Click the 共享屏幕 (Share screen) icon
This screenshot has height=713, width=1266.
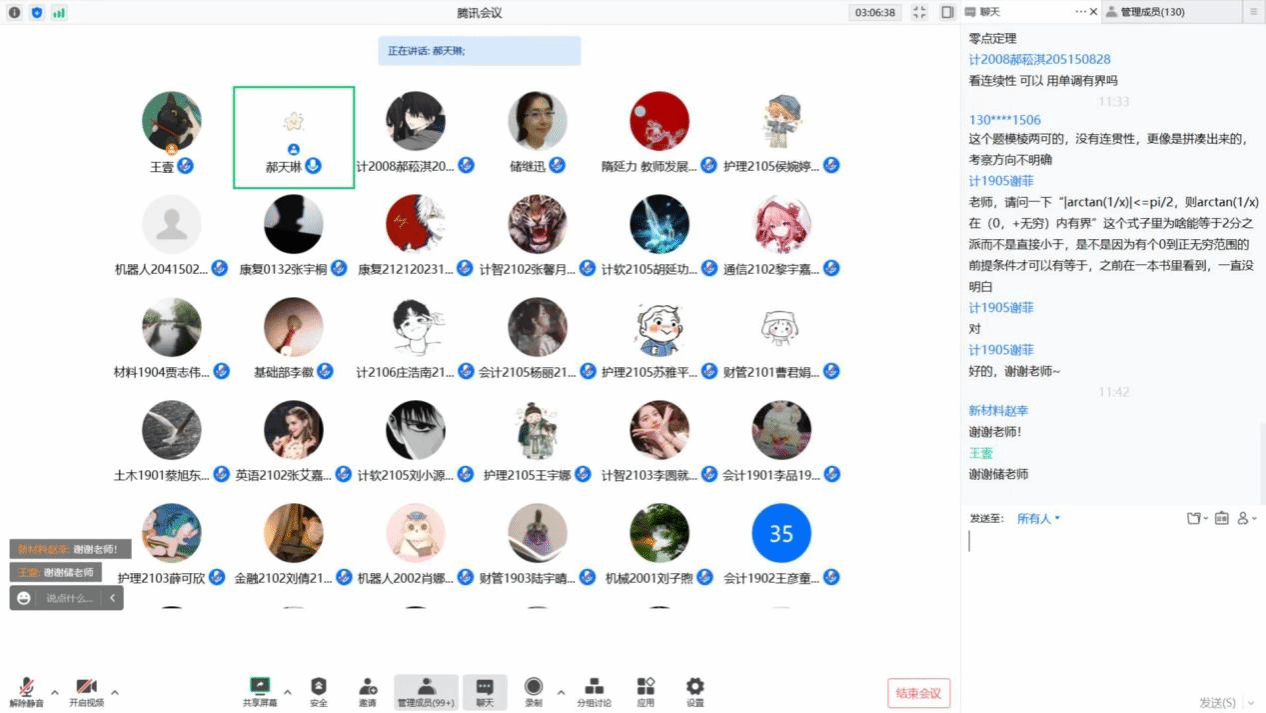point(260,688)
